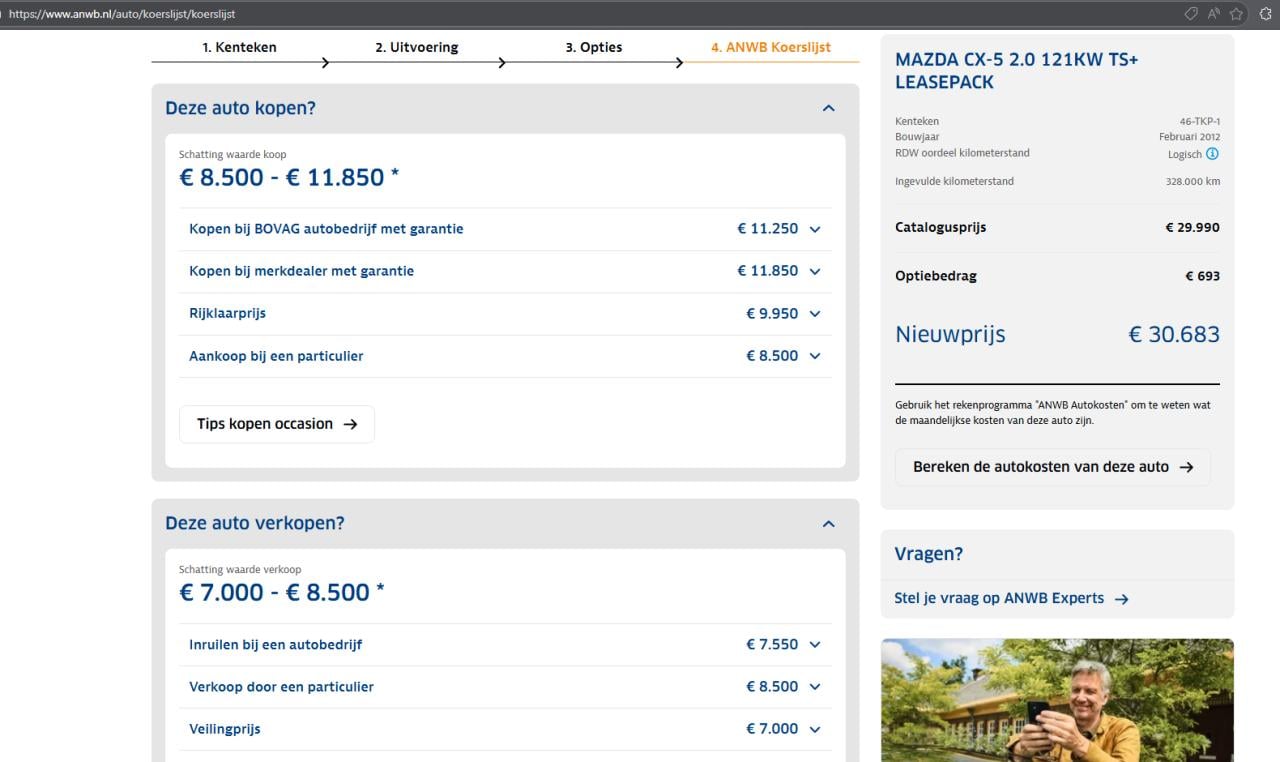Image resolution: width=1280 pixels, height=762 pixels.
Task: Click the browser address bar URL
Action: coord(122,14)
